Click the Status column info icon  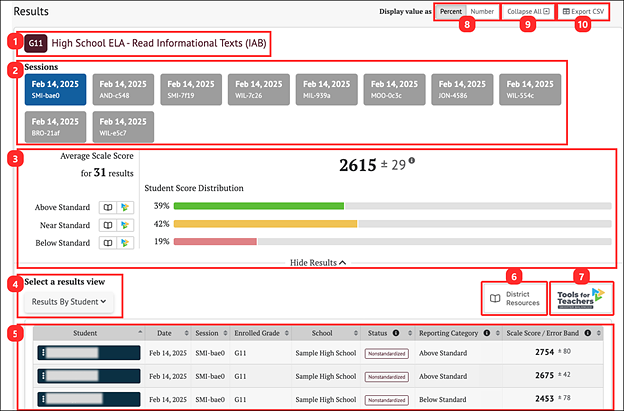coord(397,333)
